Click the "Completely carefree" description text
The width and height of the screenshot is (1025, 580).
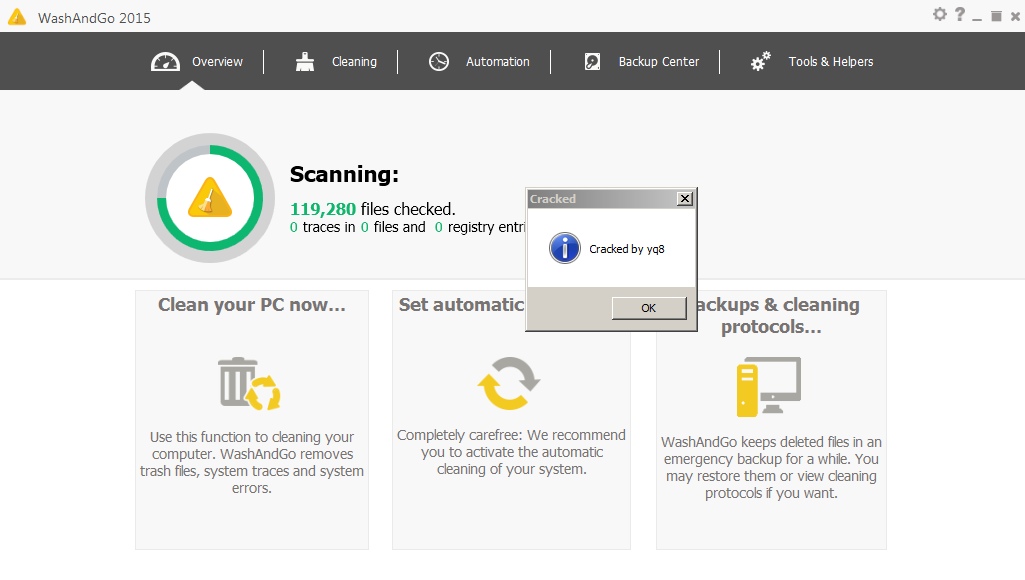[x=511, y=452]
